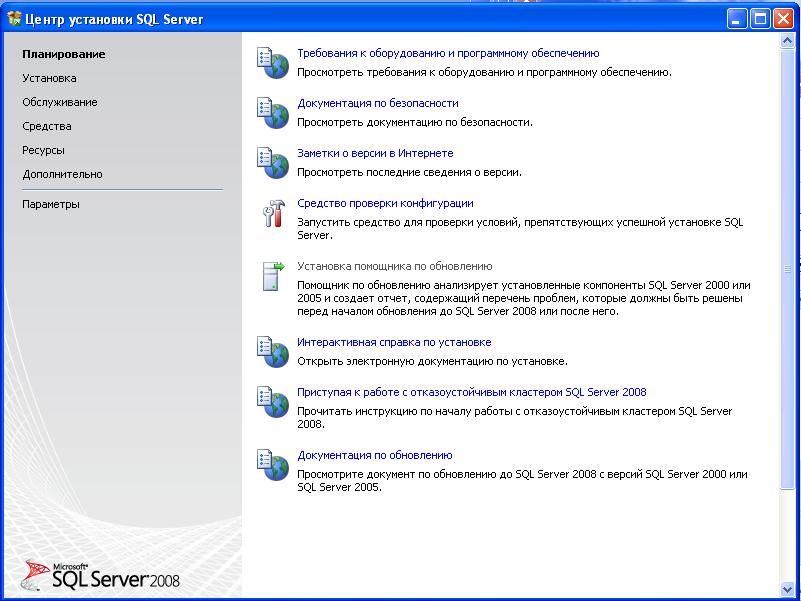
Task: Click the icon next to Документация по обновлению
Action: pyautogui.click(x=273, y=465)
